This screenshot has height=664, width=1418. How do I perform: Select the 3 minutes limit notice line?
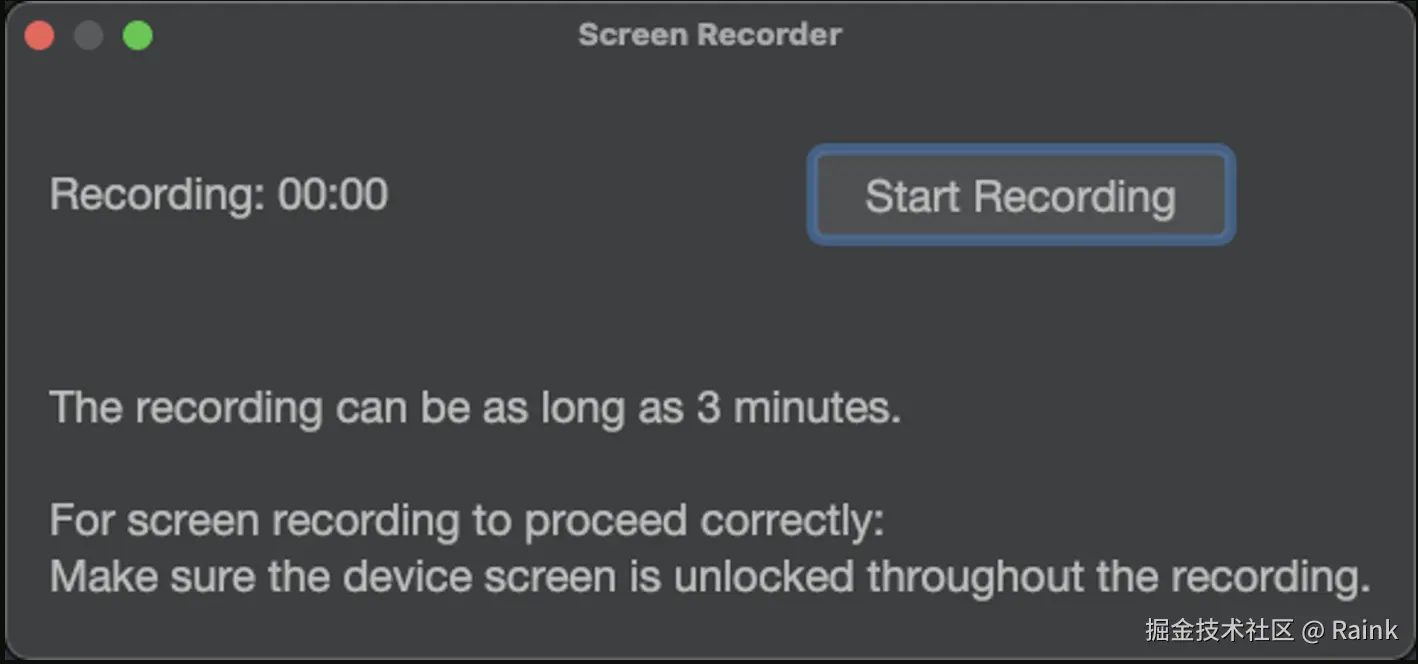point(475,408)
